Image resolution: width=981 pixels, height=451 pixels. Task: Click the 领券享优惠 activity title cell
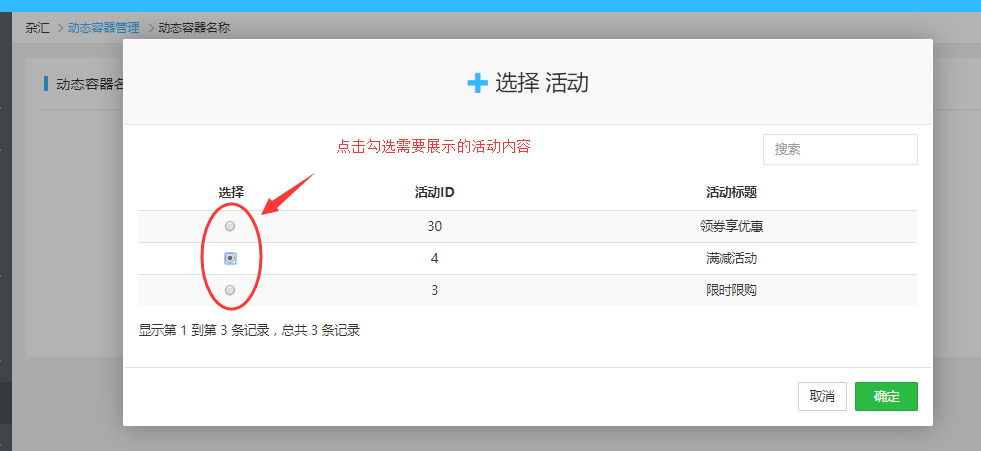click(x=731, y=226)
